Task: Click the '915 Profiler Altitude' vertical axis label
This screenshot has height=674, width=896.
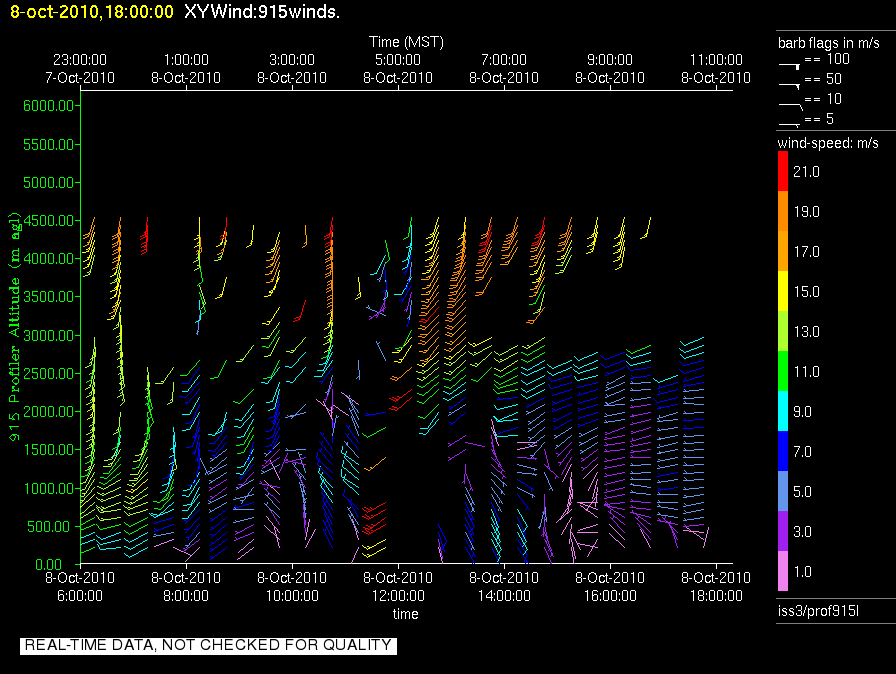Action: [x=14, y=326]
